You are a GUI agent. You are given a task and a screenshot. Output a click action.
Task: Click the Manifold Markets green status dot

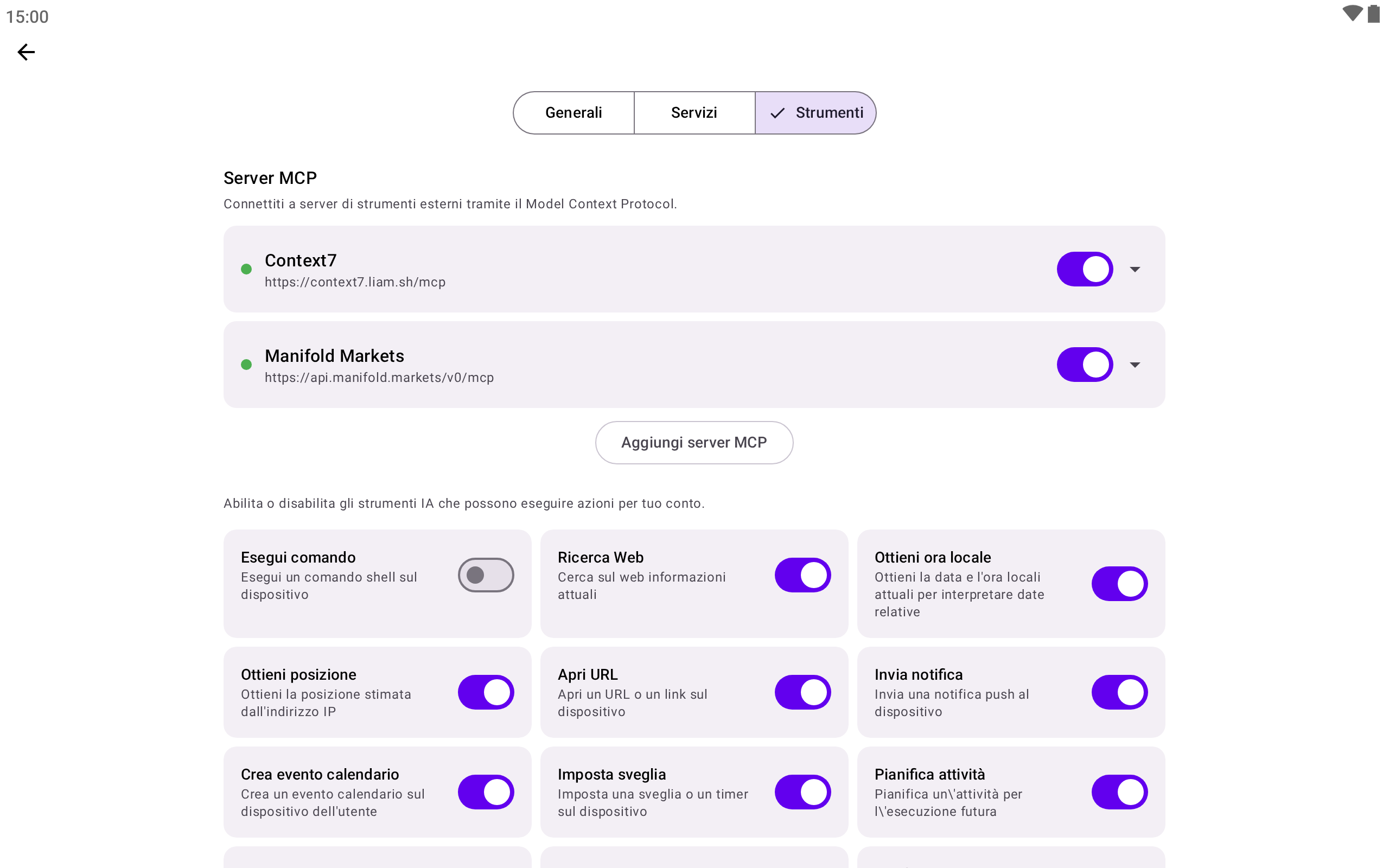coord(246,365)
